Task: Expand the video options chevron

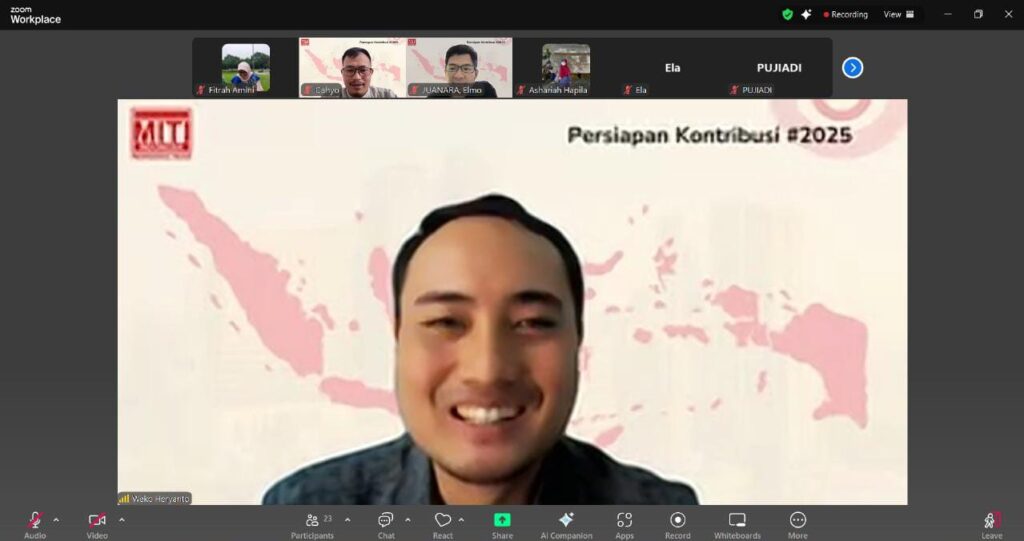Action: point(122,519)
